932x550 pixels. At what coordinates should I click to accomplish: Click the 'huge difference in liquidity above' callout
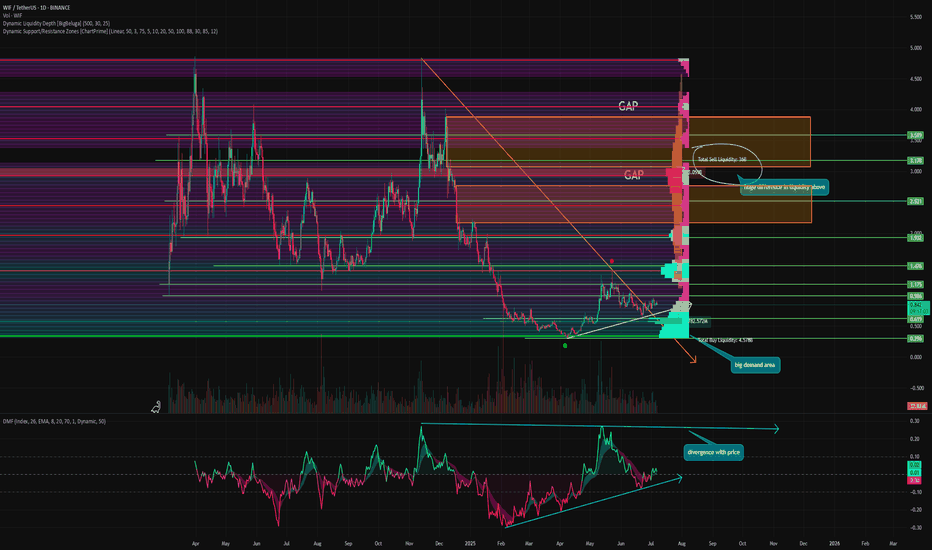tap(784, 187)
